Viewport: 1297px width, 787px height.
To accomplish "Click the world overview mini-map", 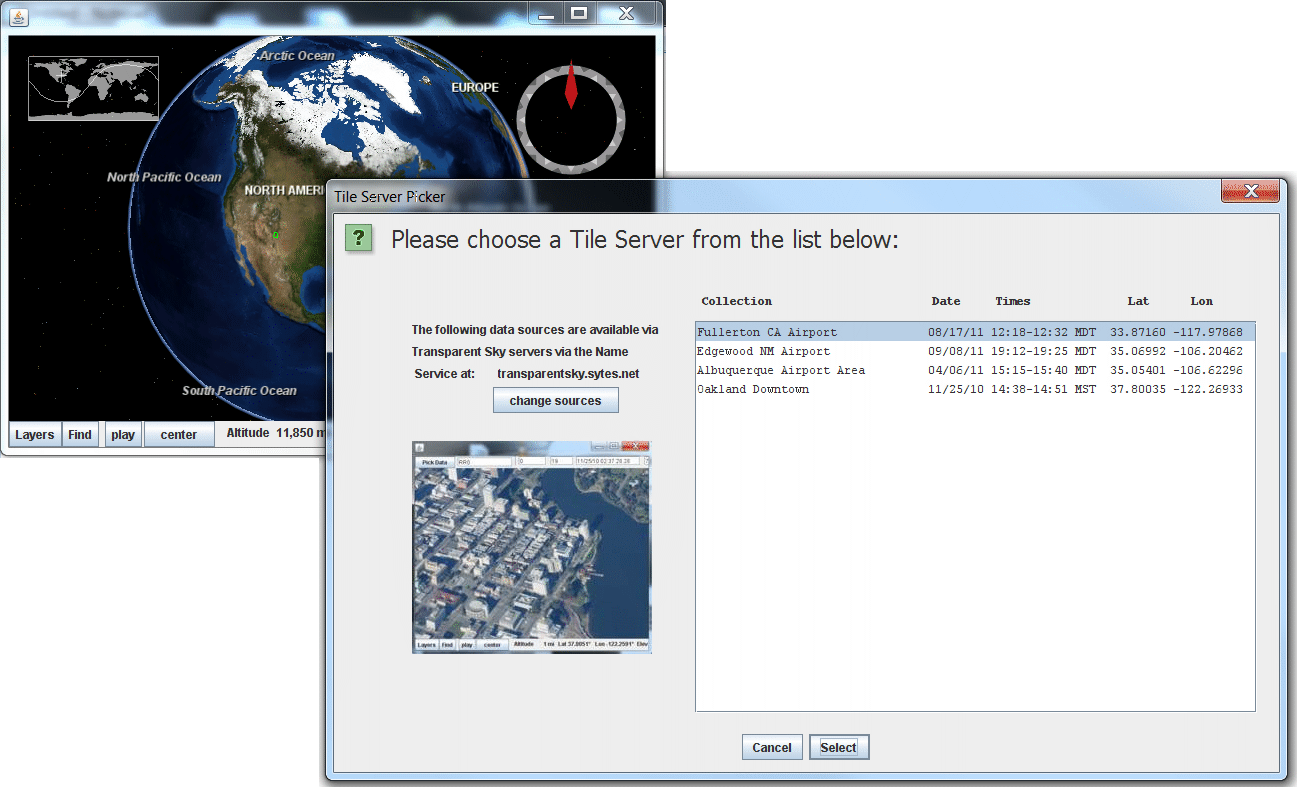I will 93,88.
